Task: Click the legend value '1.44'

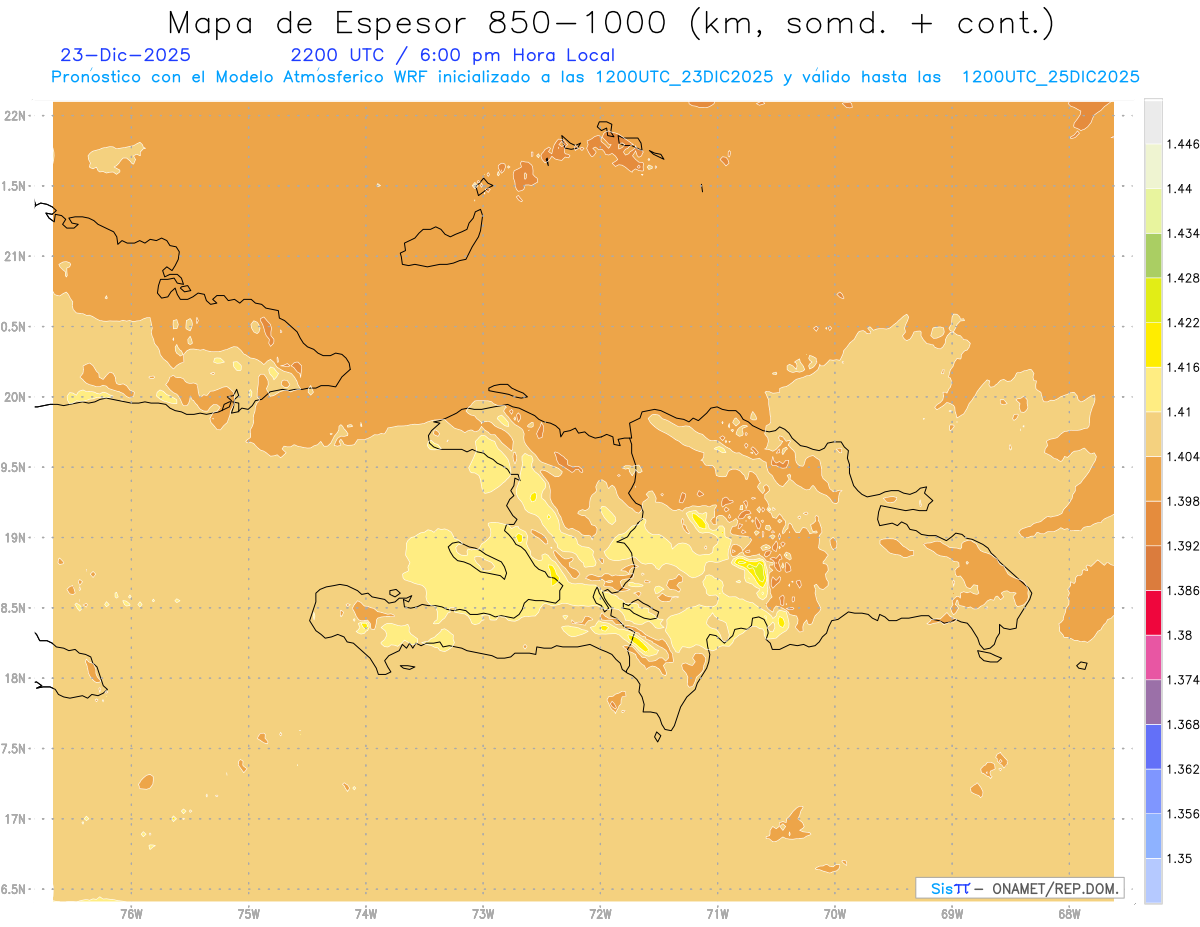Action: point(1179,188)
